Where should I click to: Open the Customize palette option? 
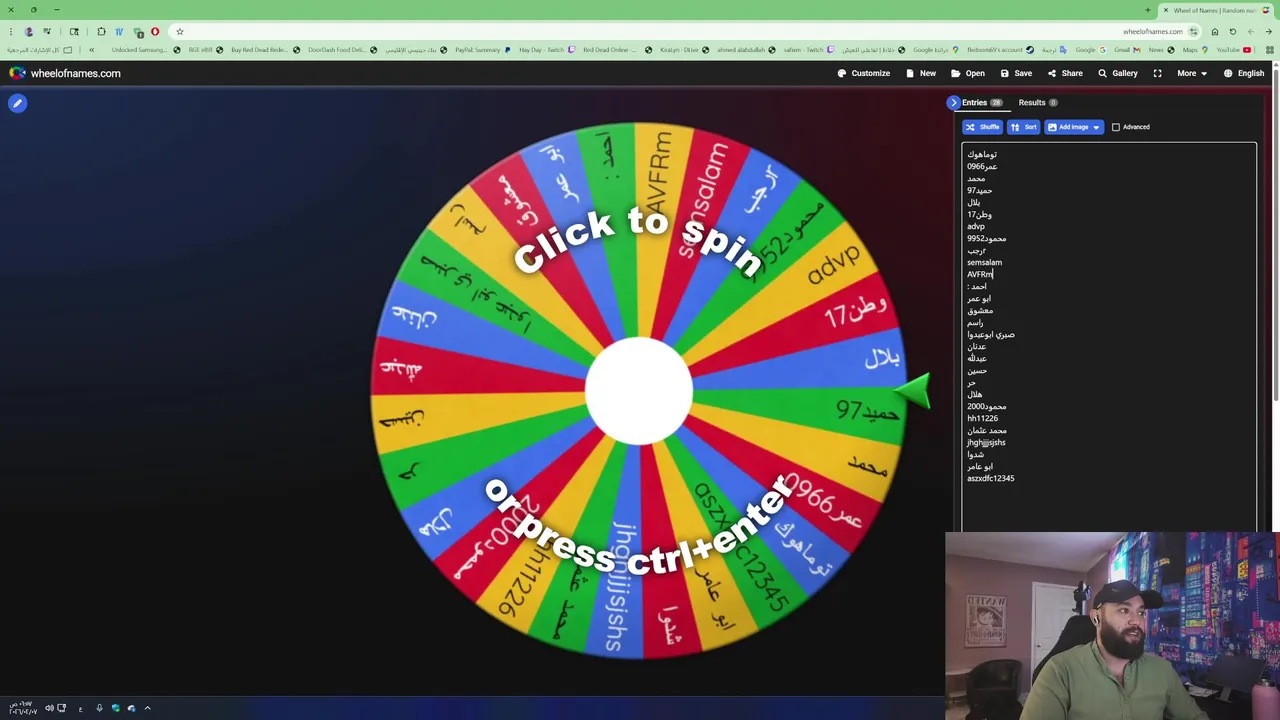coord(863,73)
